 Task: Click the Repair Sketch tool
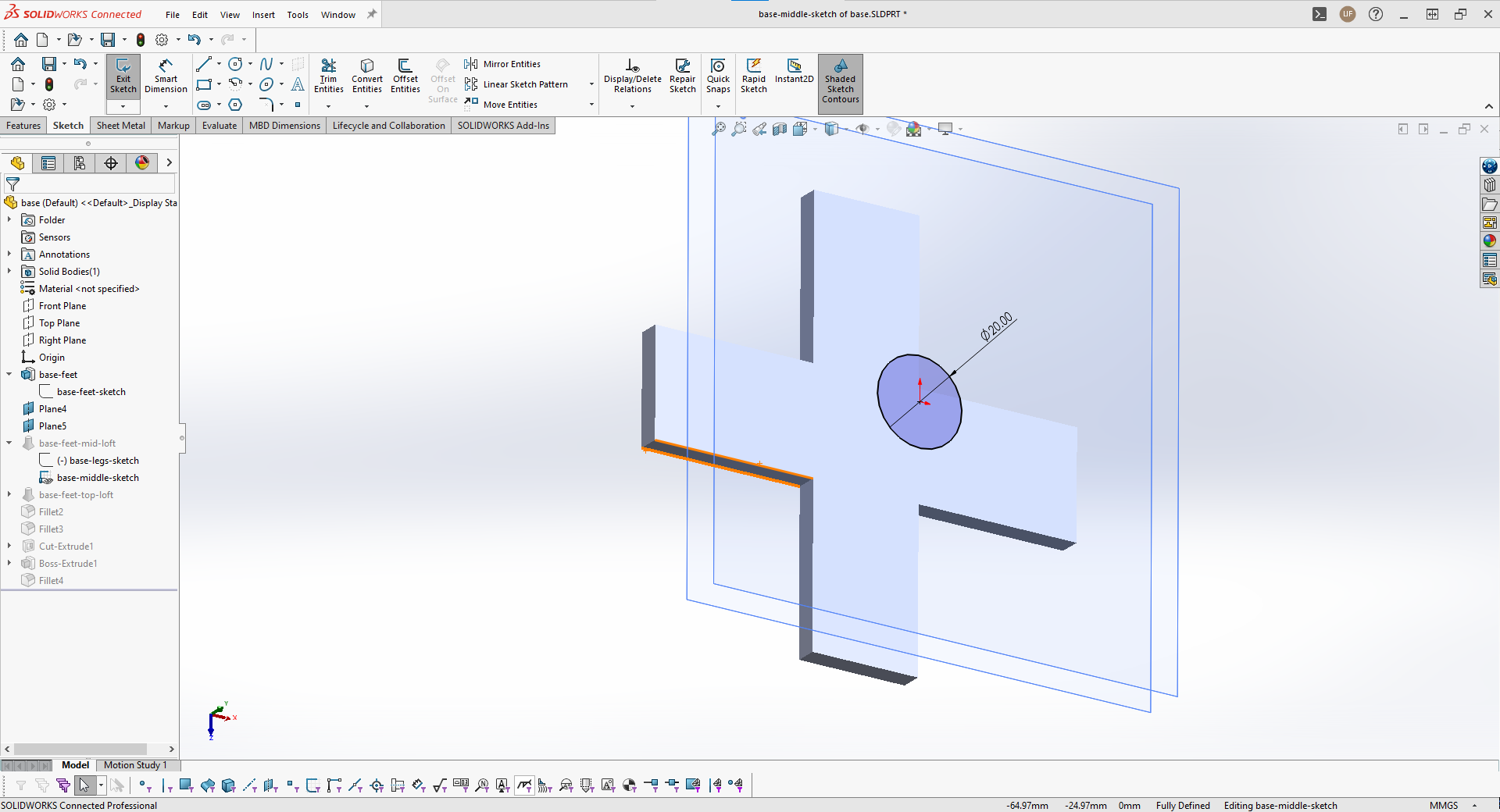pos(682,77)
